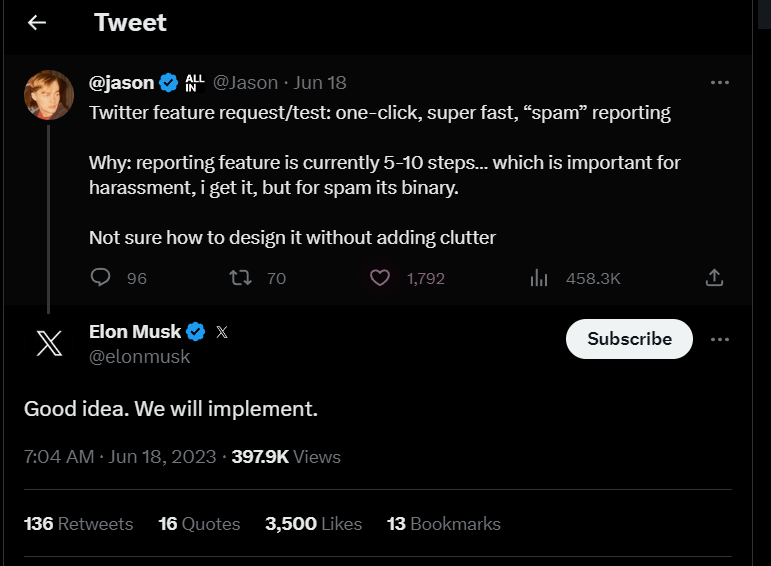This screenshot has height=566, width=771.
Task: Click the X affiliate badge beside Elon Musk
Action: coord(222,332)
